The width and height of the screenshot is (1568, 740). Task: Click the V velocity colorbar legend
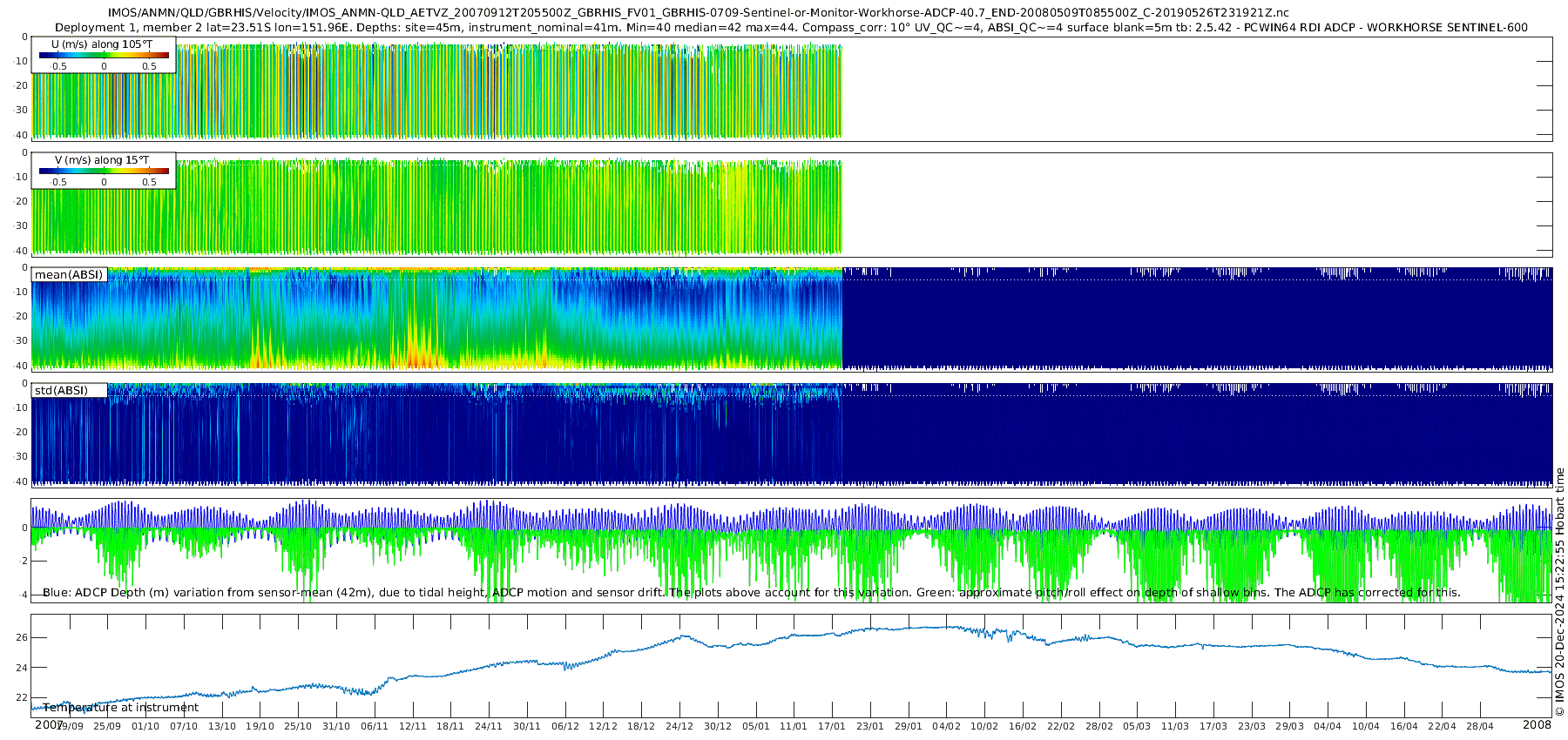(104, 172)
